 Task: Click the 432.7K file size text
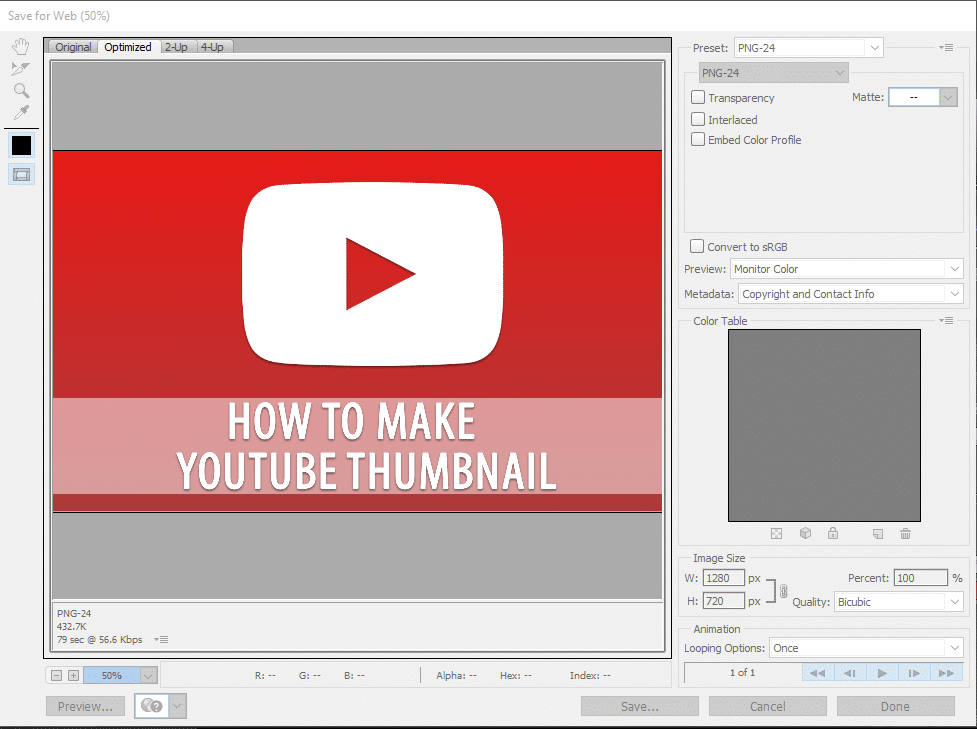(x=72, y=626)
